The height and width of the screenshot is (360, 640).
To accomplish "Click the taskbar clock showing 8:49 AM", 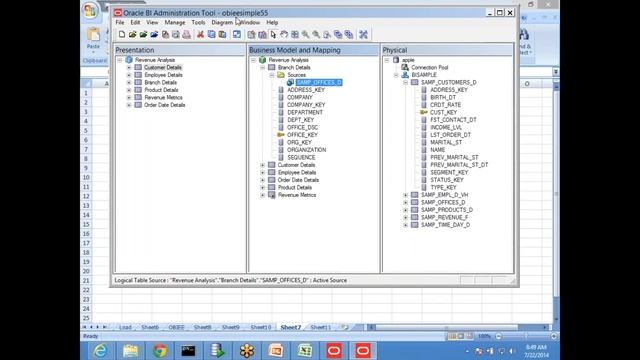I will click(x=536, y=351).
